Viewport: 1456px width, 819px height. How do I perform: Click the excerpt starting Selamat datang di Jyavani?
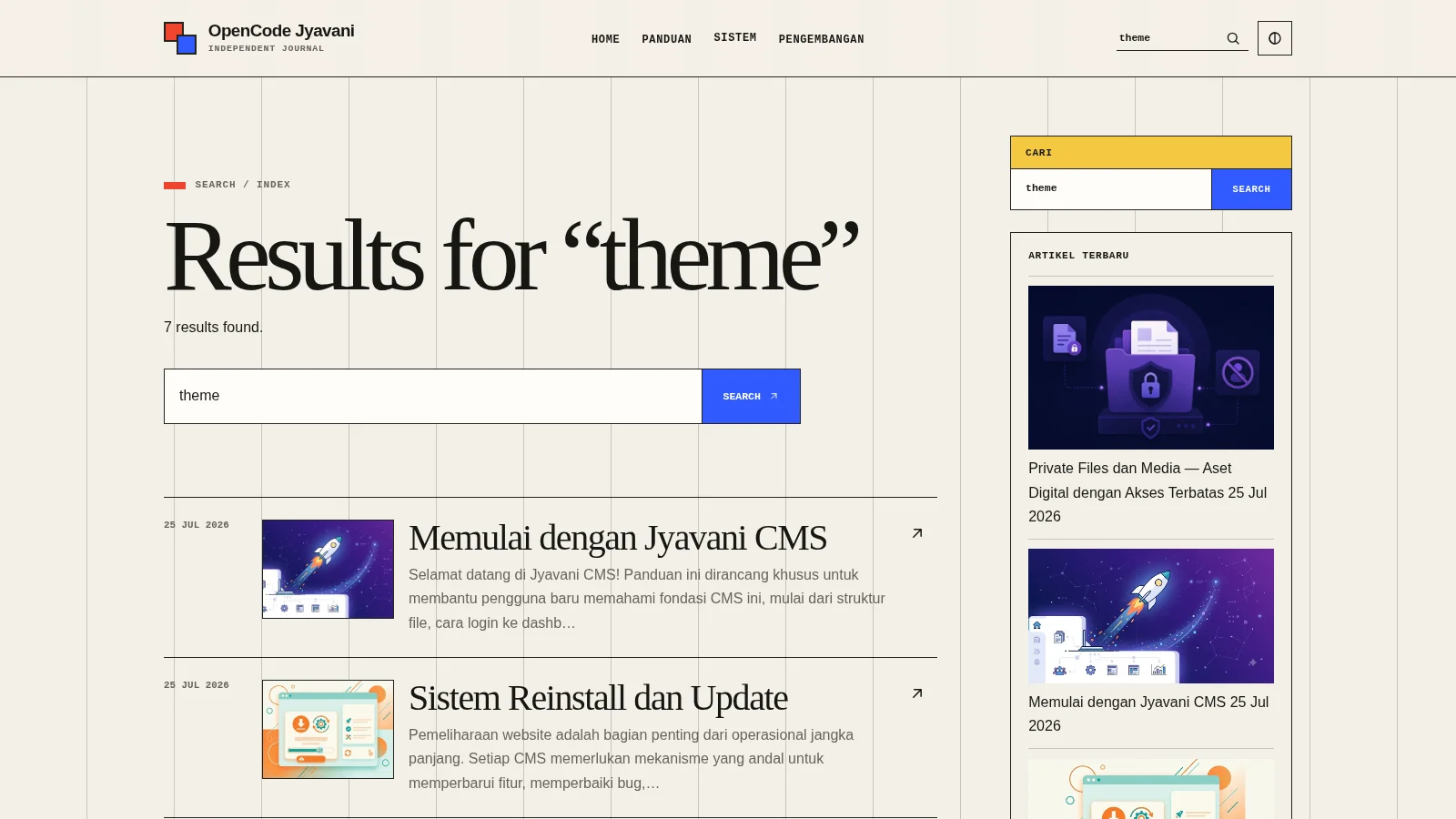point(647,599)
